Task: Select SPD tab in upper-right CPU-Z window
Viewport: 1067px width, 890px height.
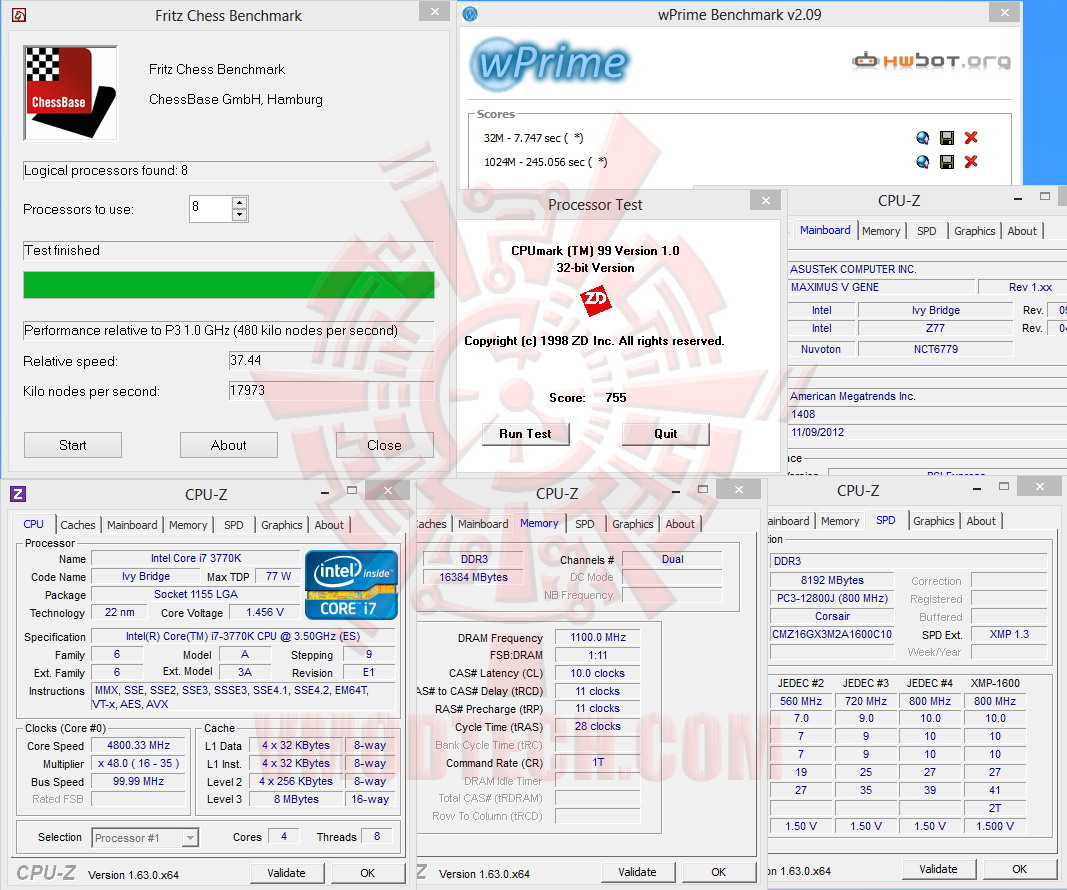Action: tap(926, 231)
